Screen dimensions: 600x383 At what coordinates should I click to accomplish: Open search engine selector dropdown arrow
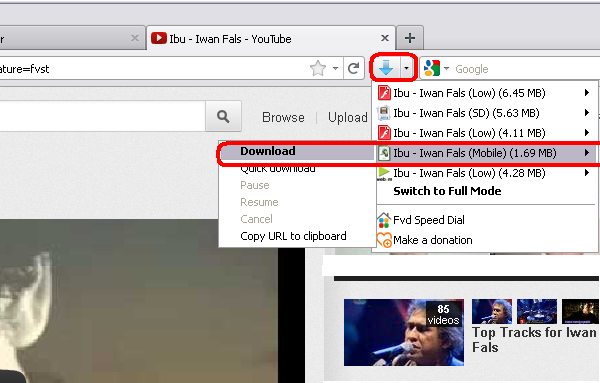pos(446,68)
